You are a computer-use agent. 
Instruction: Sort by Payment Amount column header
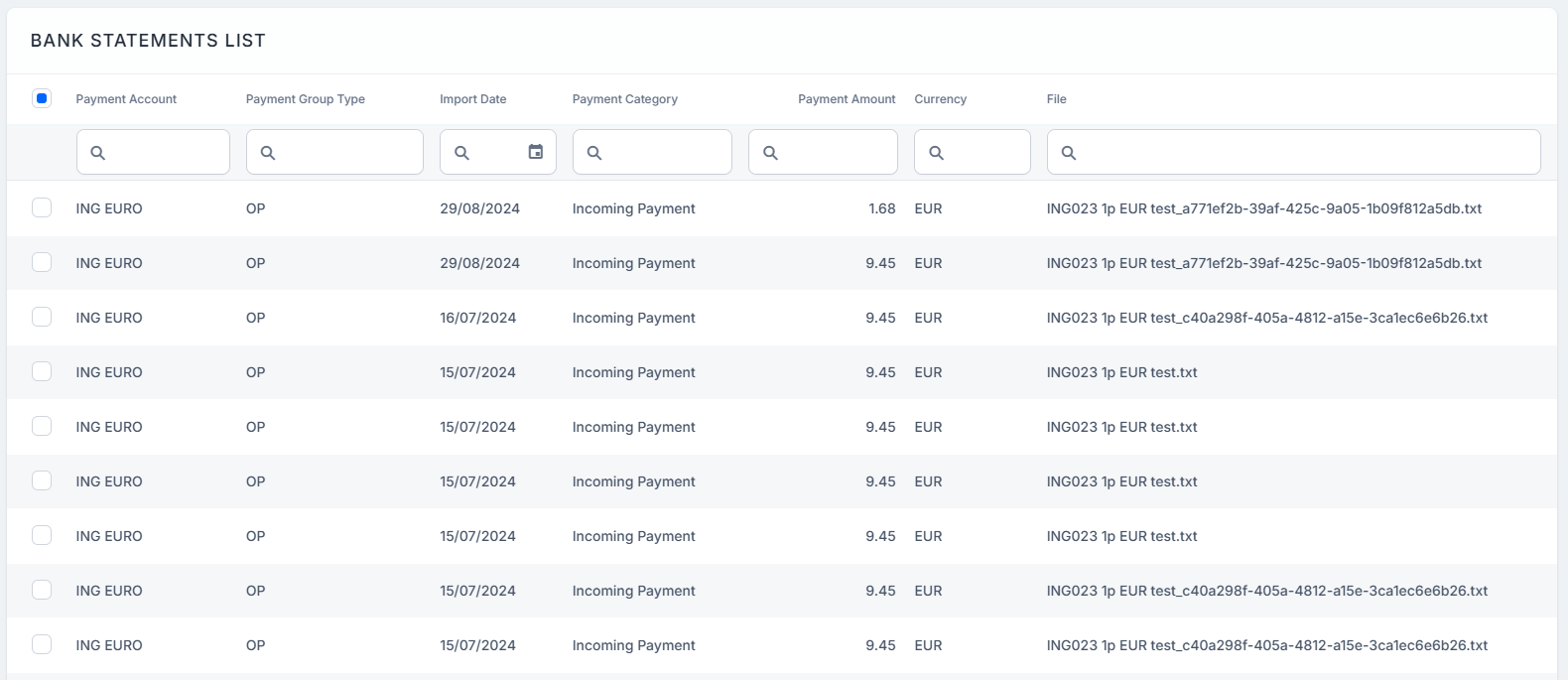[x=846, y=99]
